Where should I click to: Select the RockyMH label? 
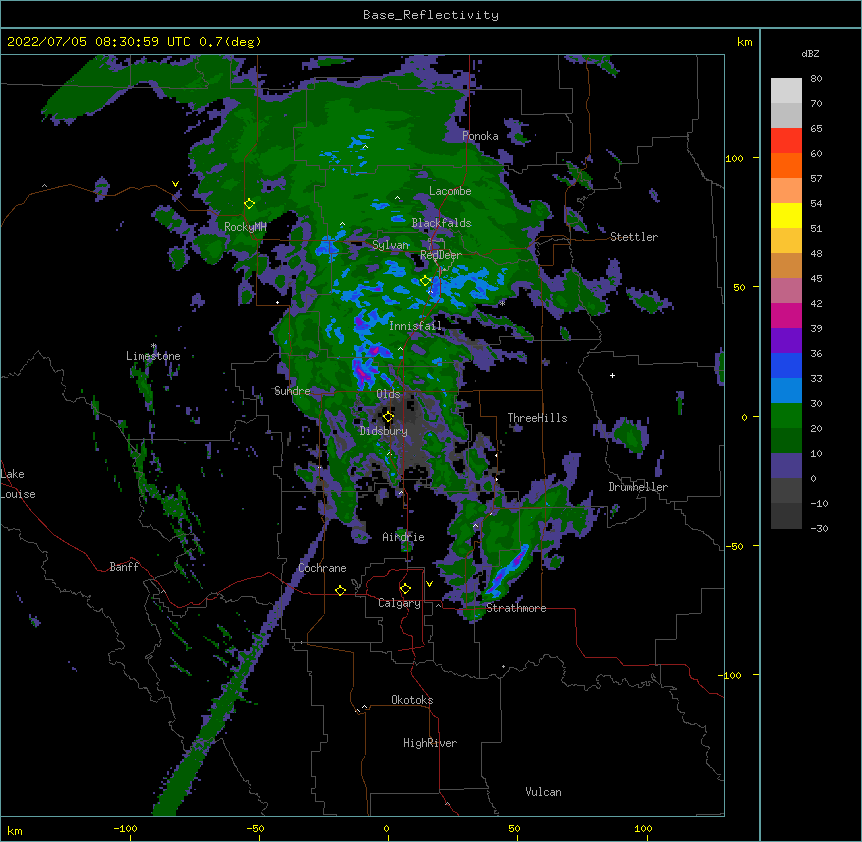[245, 227]
